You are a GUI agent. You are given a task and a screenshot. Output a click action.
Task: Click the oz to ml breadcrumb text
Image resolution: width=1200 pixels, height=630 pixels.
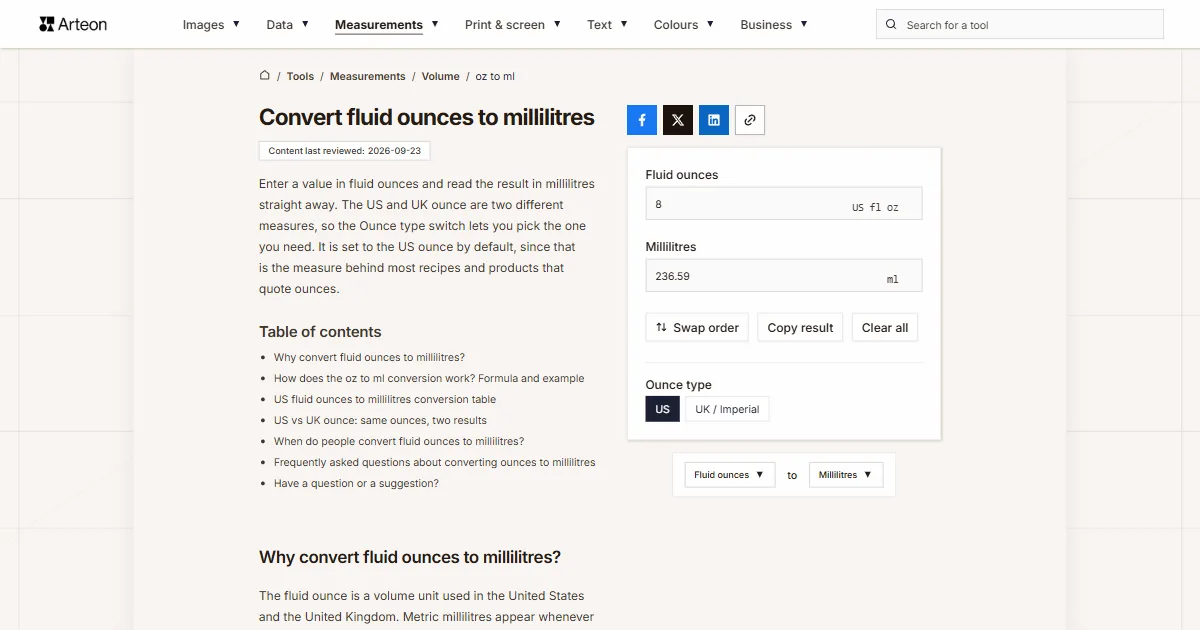coord(495,76)
